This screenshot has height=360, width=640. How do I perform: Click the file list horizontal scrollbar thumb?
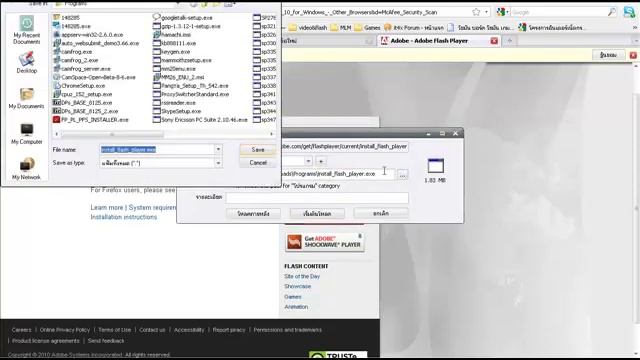coord(112,134)
